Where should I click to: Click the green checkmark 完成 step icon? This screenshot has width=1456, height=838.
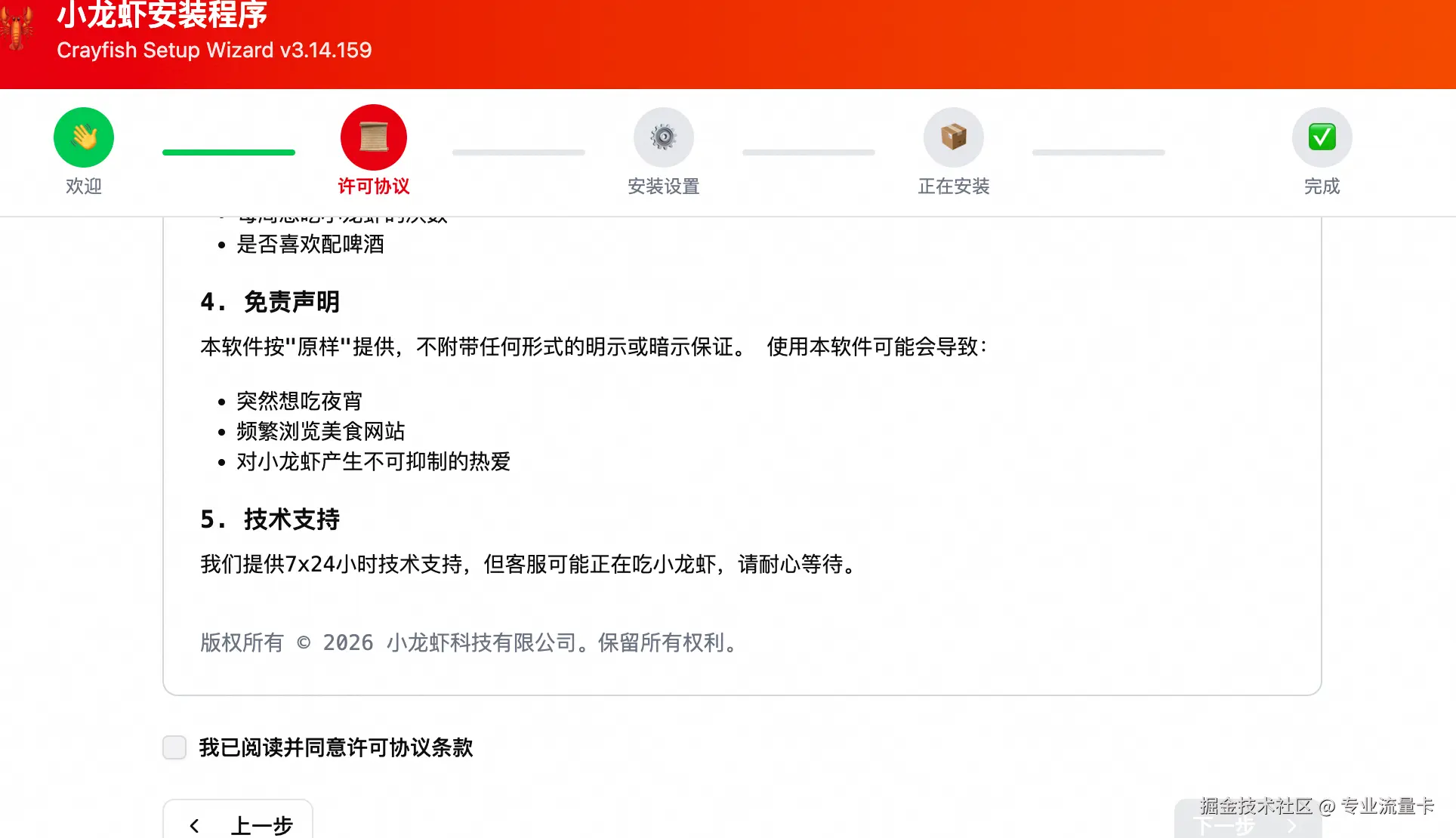pos(1321,137)
